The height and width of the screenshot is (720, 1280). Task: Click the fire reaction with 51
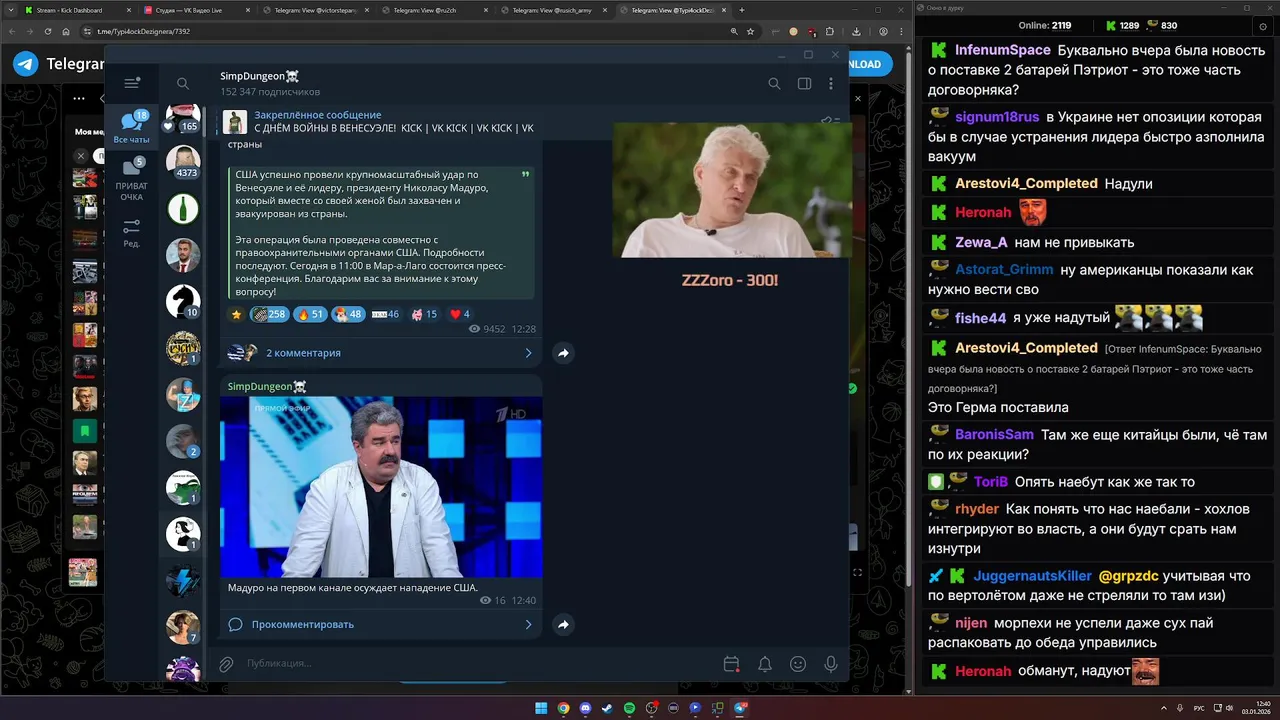point(311,314)
